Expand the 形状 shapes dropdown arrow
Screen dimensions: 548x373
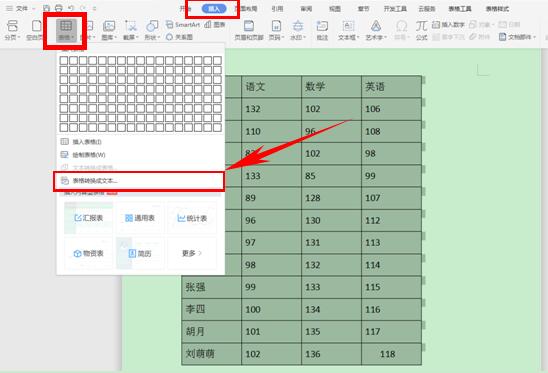158,37
